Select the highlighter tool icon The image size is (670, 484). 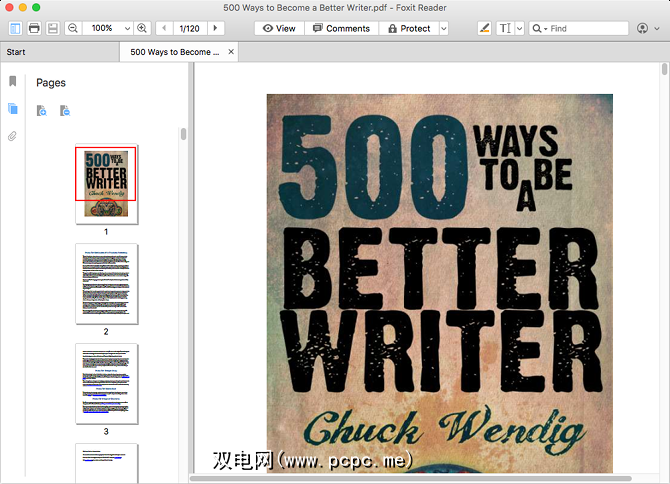[x=484, y=29]
